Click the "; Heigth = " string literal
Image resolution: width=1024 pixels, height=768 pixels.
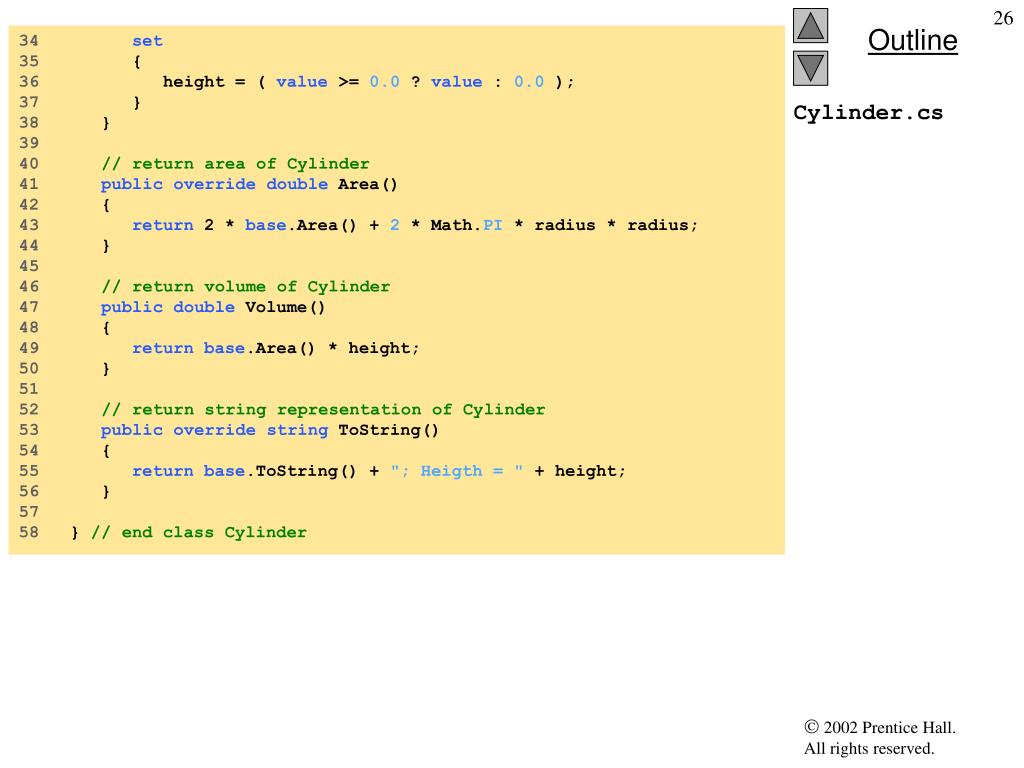point(456,471)
